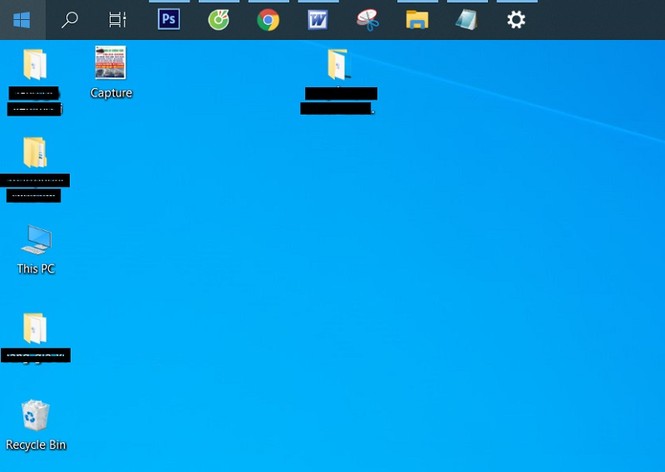The image size is (665, 472).
Task: Launch Photoshop from the taskbar
Action: (169, 20)
